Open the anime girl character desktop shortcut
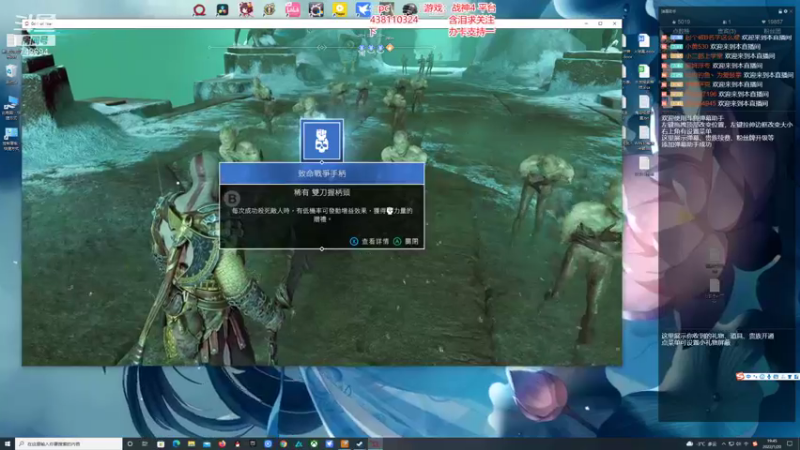800x450 pixels. coord(246,10)
